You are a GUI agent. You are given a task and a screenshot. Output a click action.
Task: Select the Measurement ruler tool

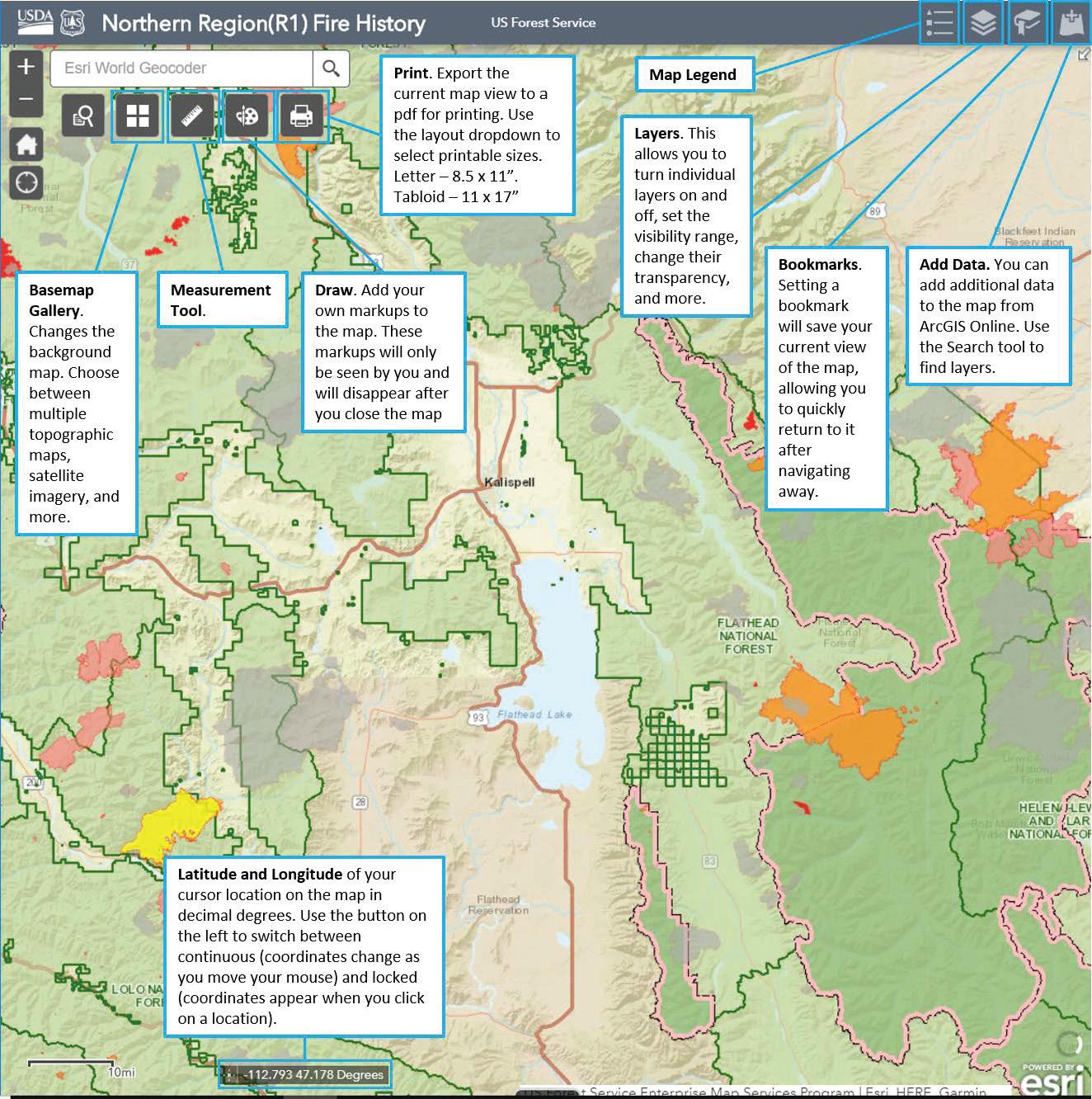[x=192, y=116]
